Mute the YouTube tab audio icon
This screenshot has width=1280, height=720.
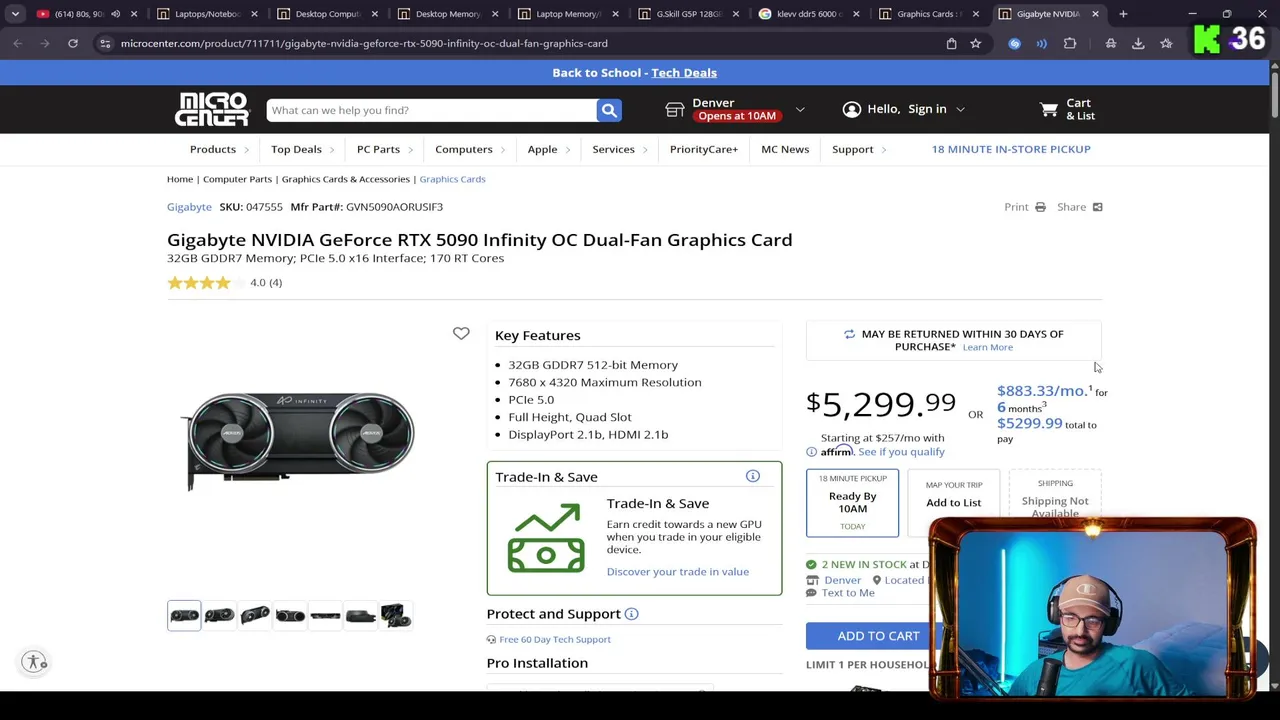[x=115, y=14]
